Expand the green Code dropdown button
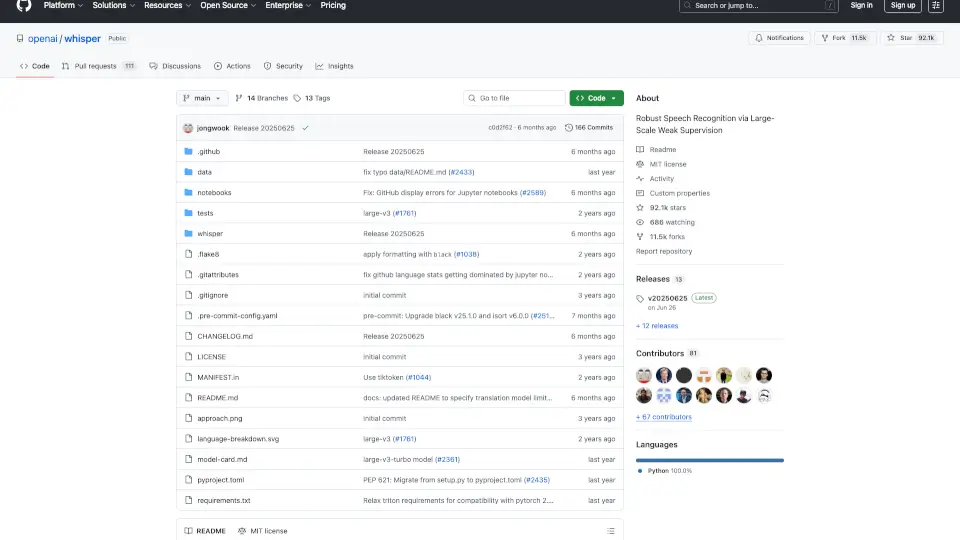This screenshot has width=960, height=540. click(x=596, y=98)
